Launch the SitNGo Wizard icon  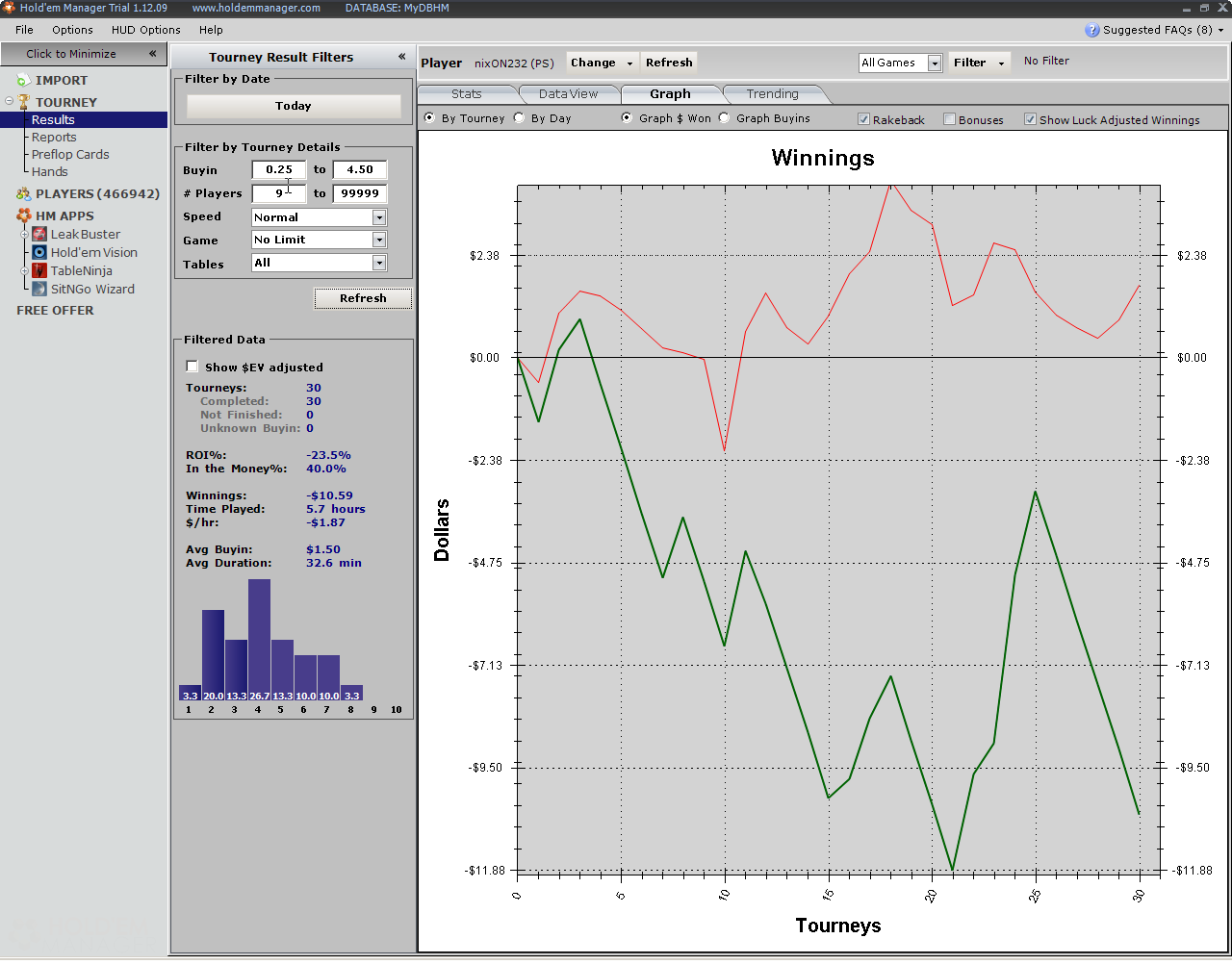39,290
